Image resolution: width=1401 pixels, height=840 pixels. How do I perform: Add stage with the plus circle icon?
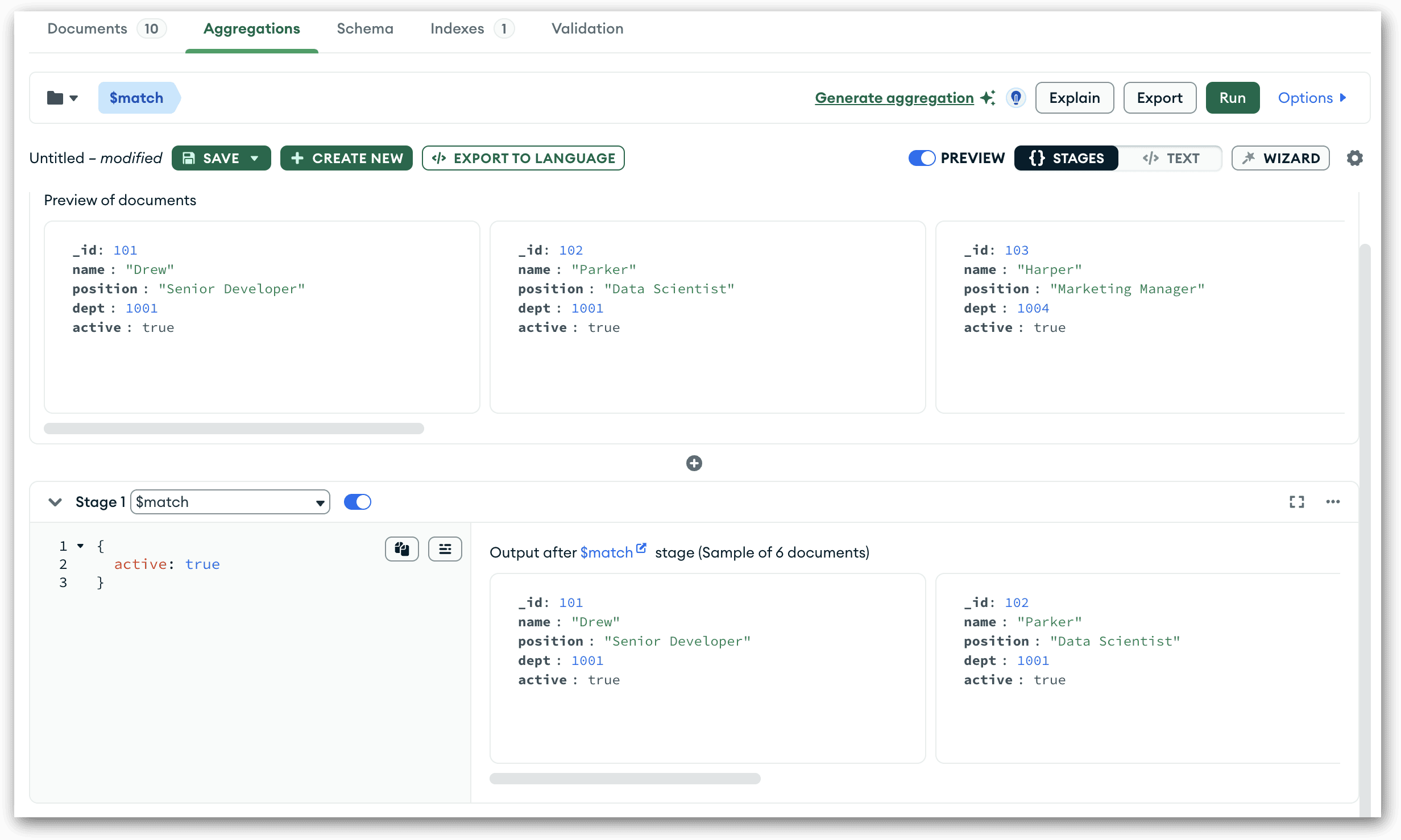click(694, 463)
